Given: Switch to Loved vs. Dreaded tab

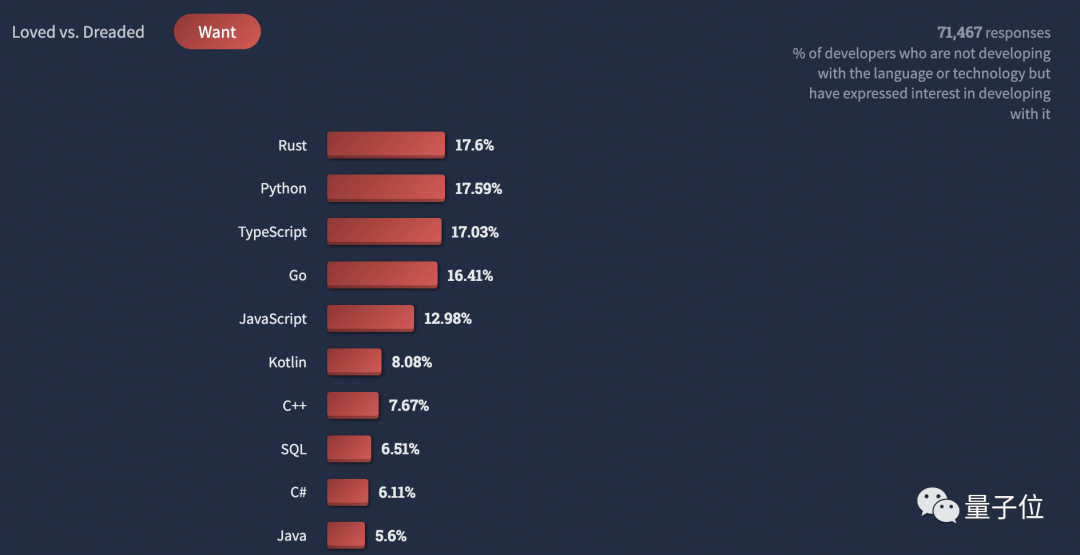Looking at the screenshot, I should pyautogui.click(x=78, y=32).
